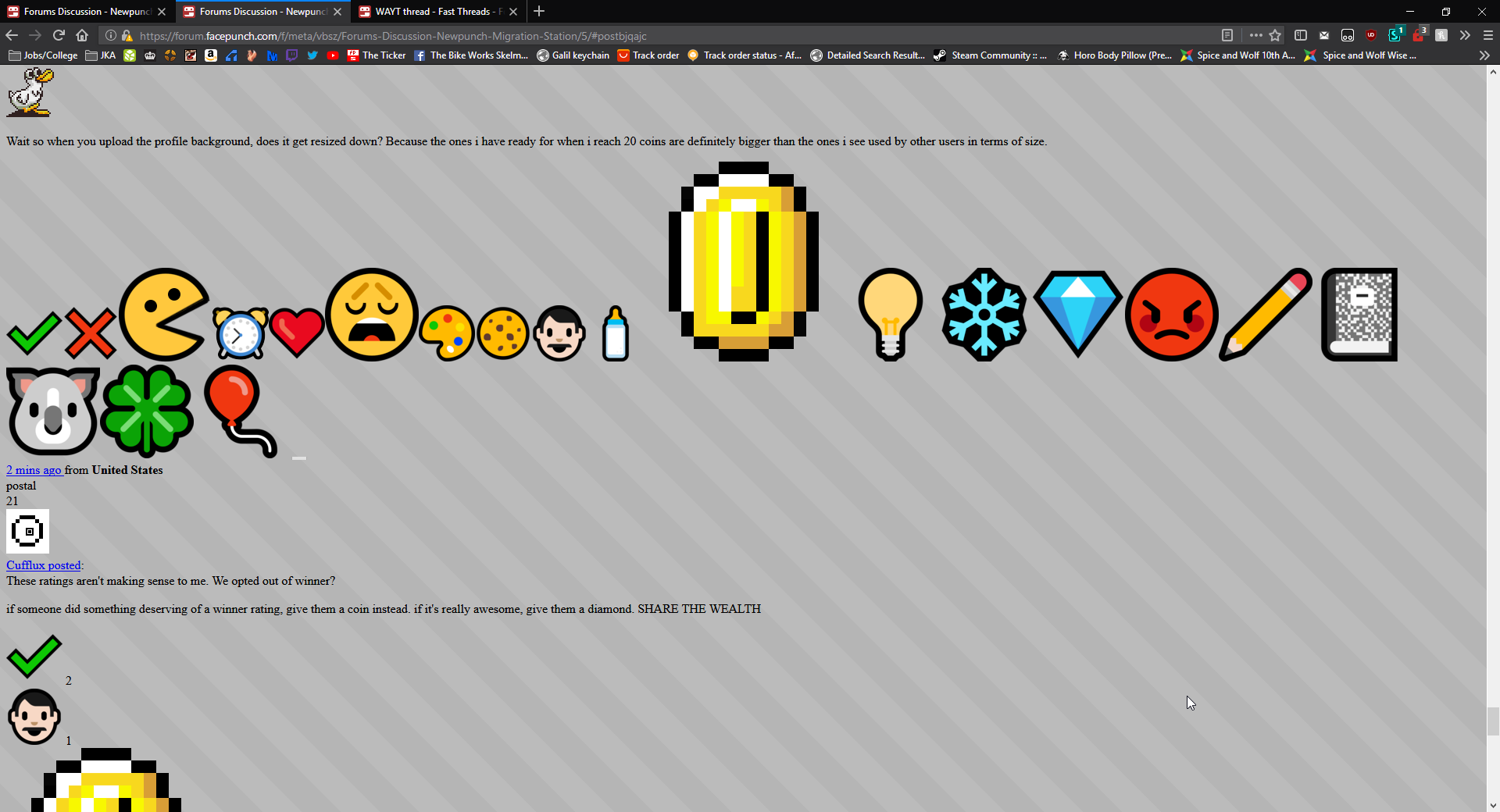
Task: Click the smiling man face rating in rating bar
Action: click(559, 333)
